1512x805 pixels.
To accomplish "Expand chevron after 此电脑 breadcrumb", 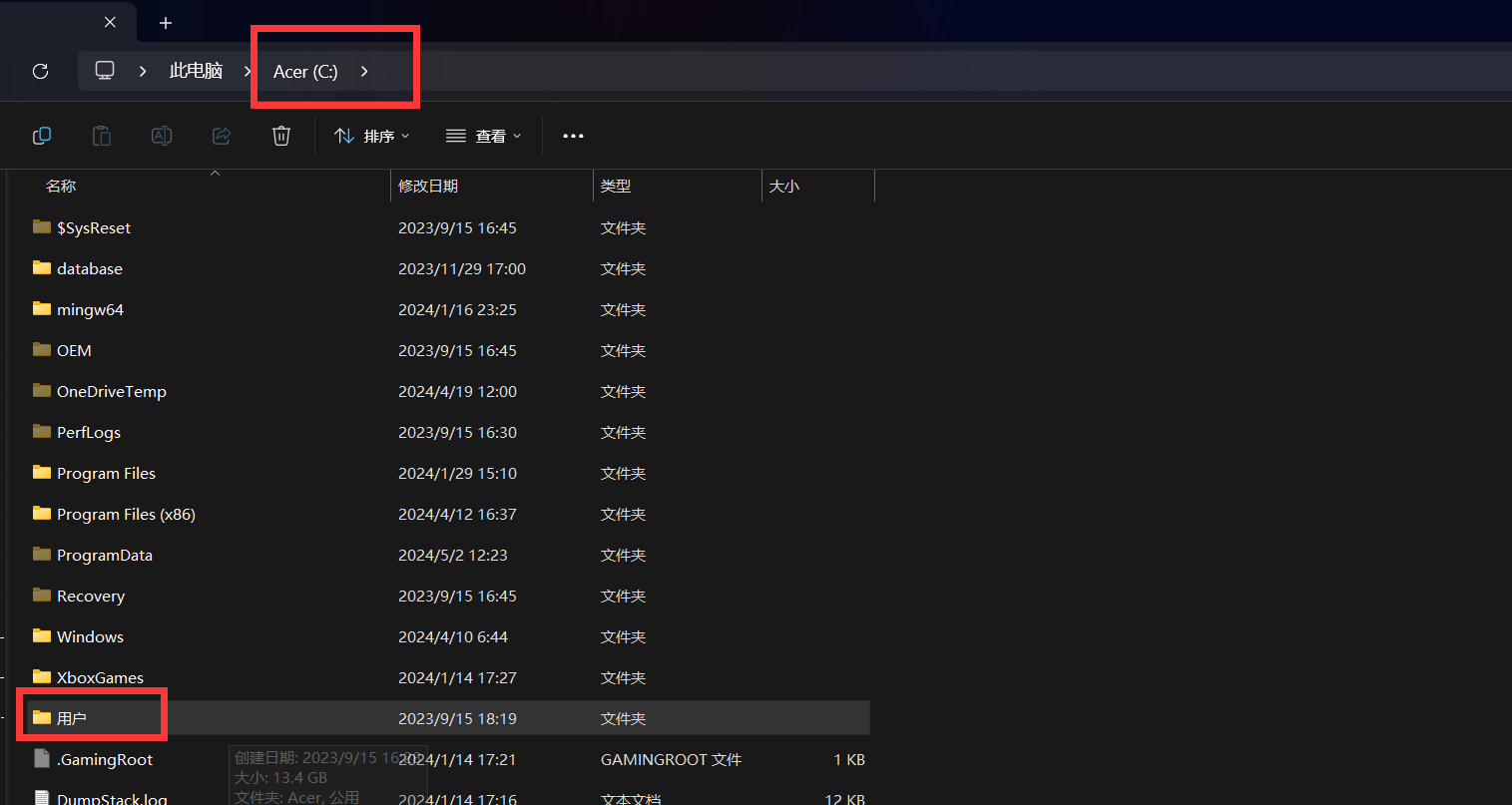I will (248, 71).
